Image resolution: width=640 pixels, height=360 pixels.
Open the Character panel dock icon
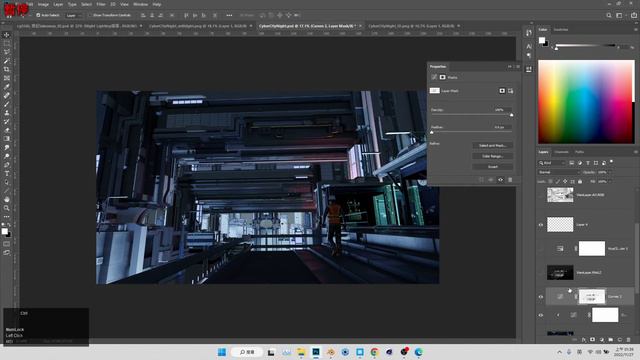point(529,47)
